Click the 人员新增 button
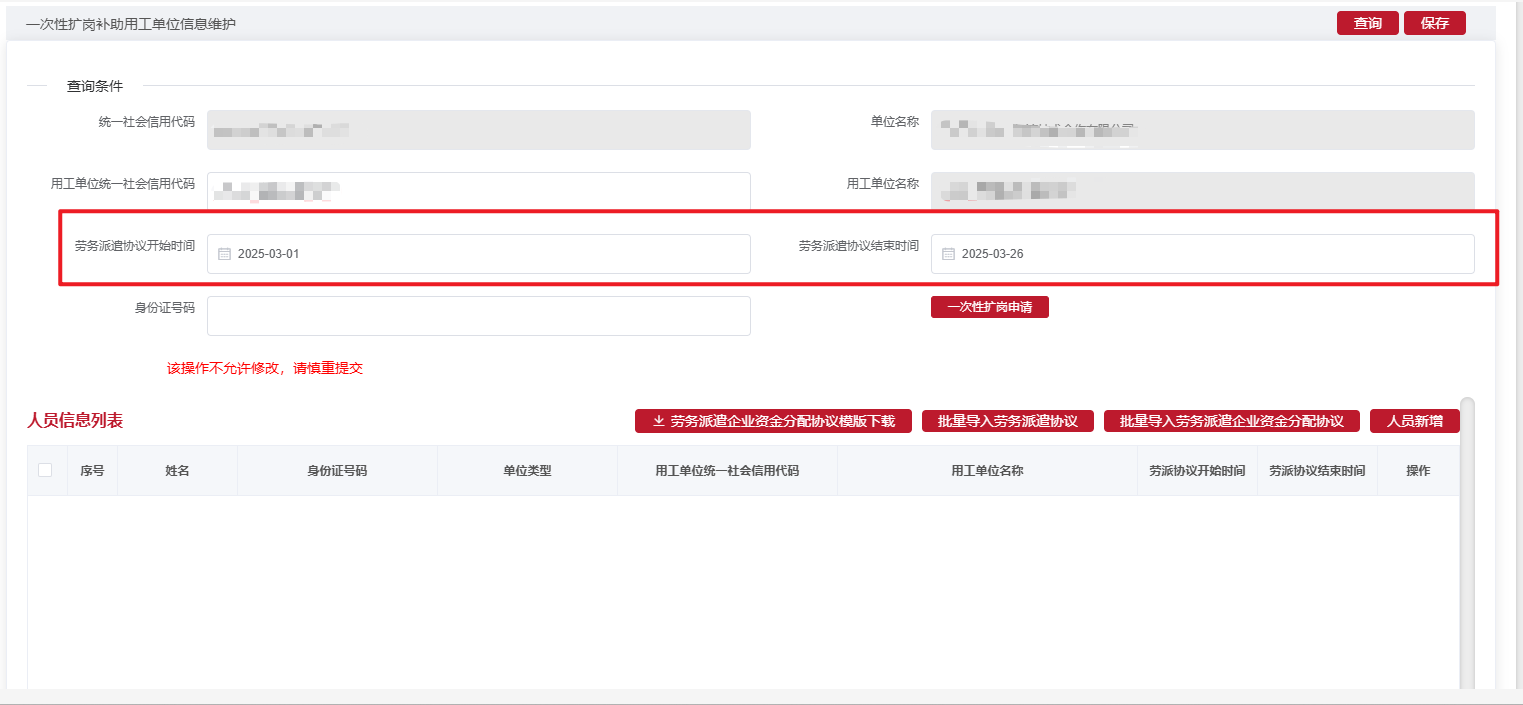The height and width of the screenshot is (705, 1523). (1416, 420)
